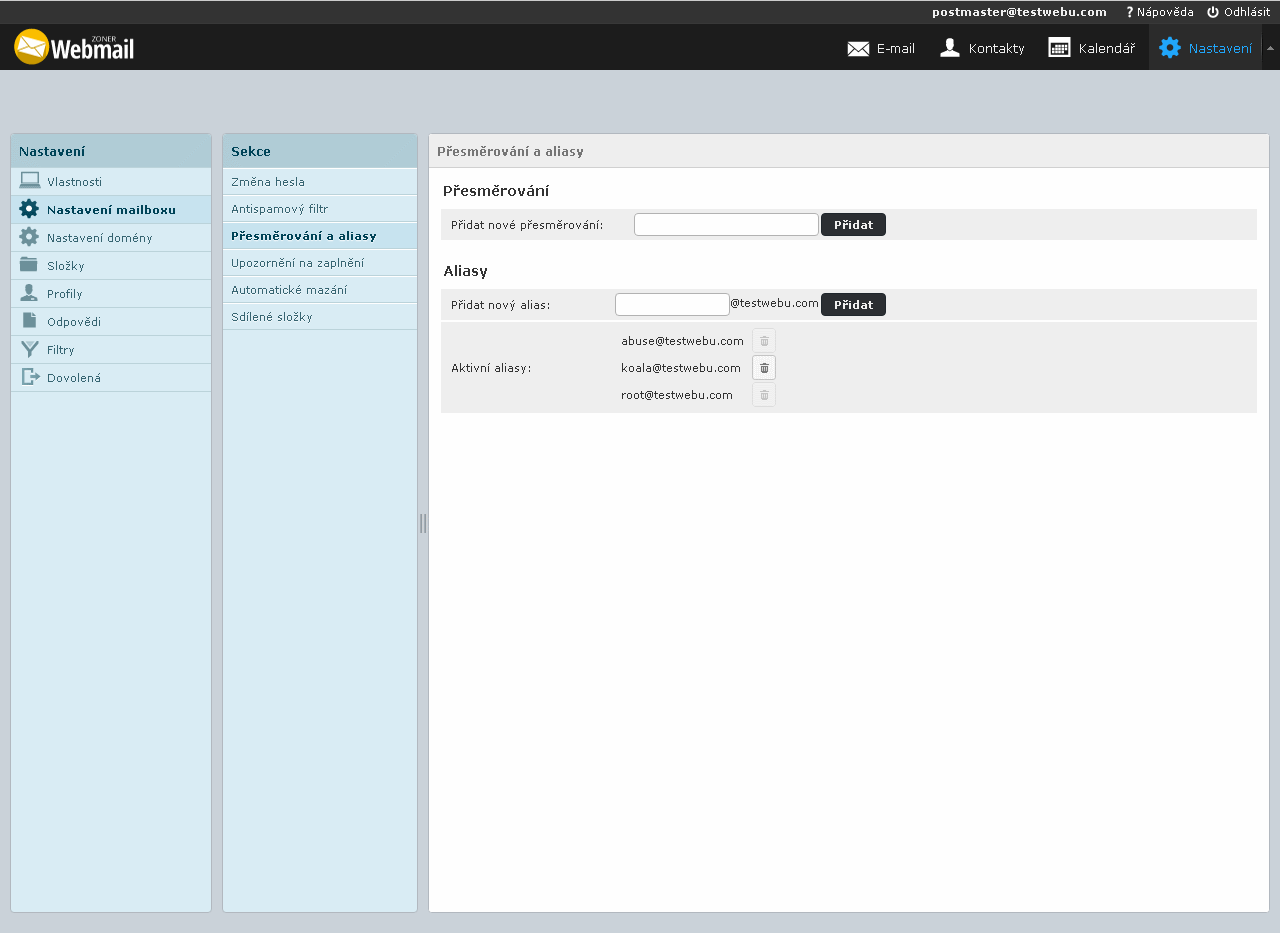Click Přidat button for new forwarding
The width and height of the screenshot is (1280, 933).
pyautogui.click(x=853, y=225)
